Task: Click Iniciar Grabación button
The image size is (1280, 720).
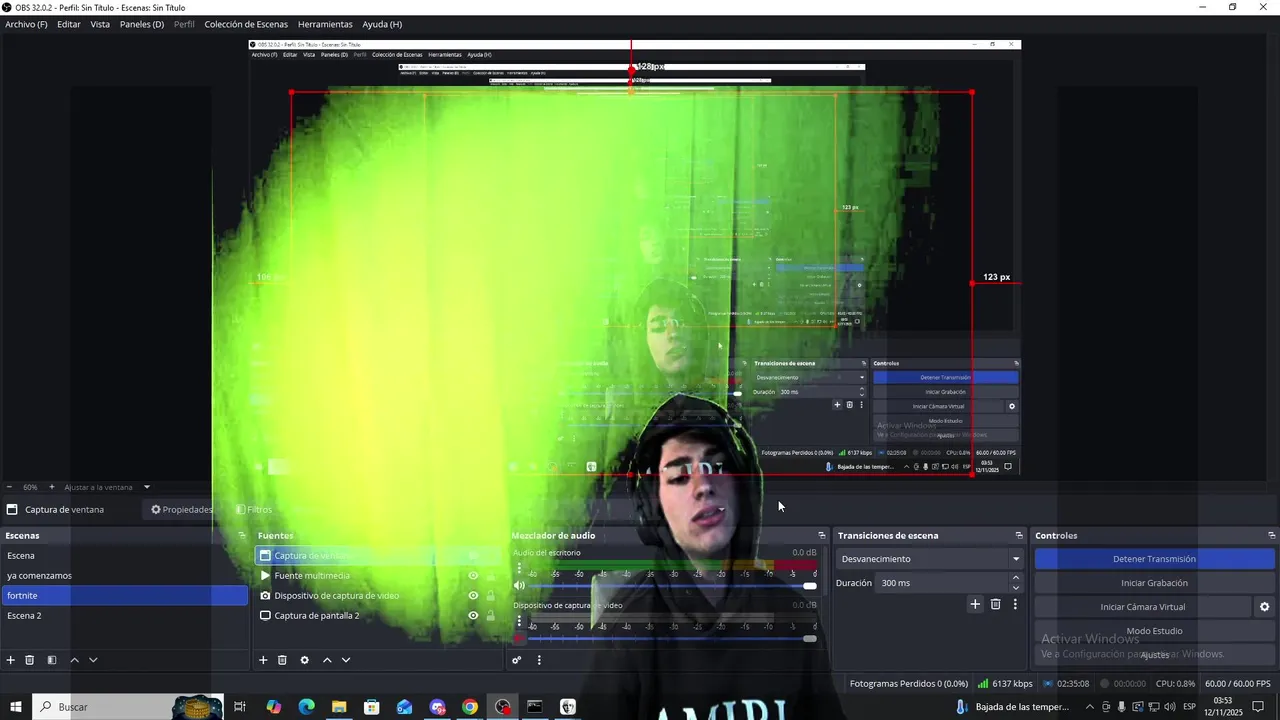Action: 1154,583
